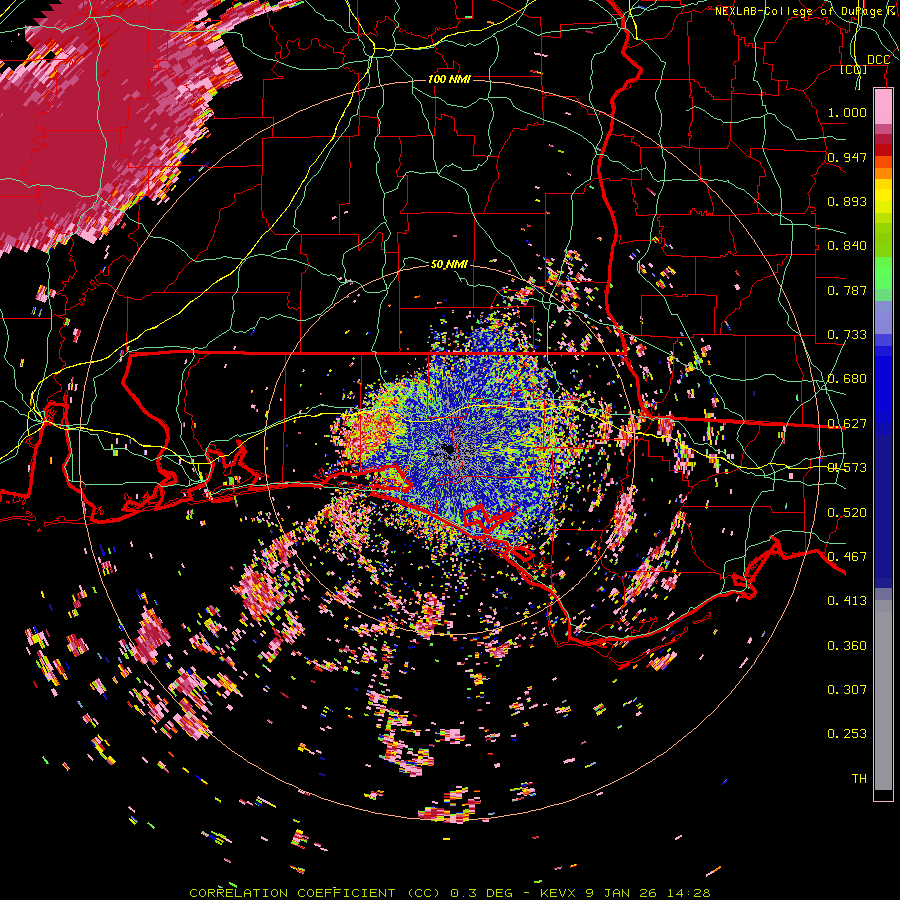
Task: Click the 1.000 legend value
Action: point(847,112)
